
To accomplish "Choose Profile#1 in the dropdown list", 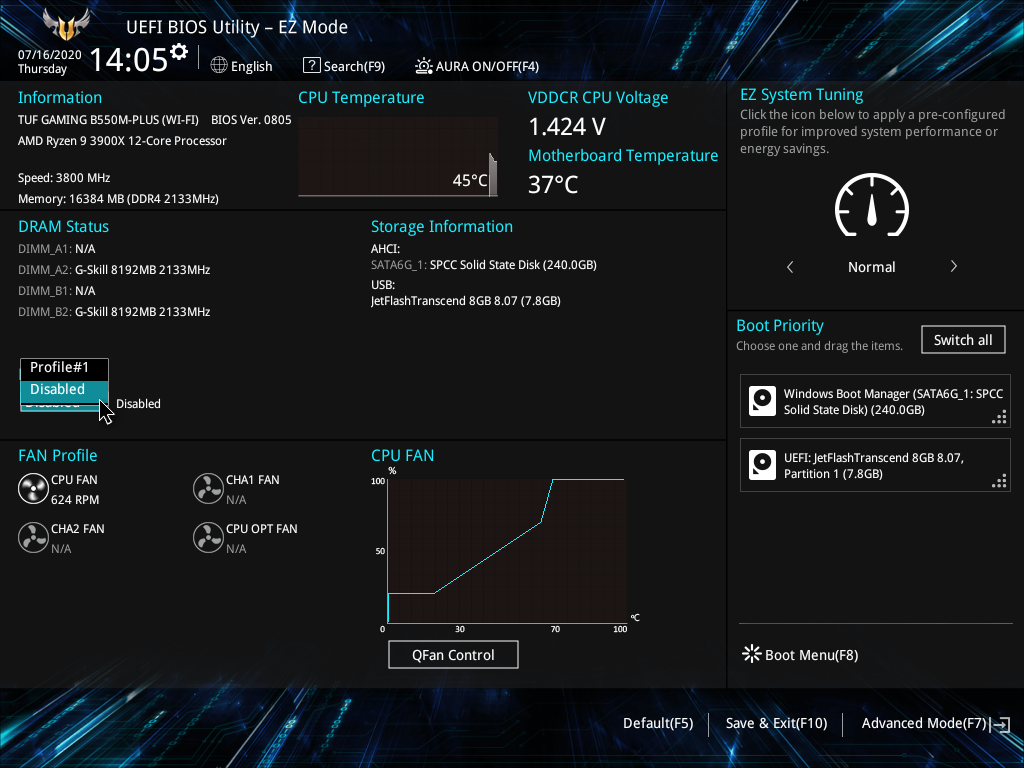I will pos(65,368).
